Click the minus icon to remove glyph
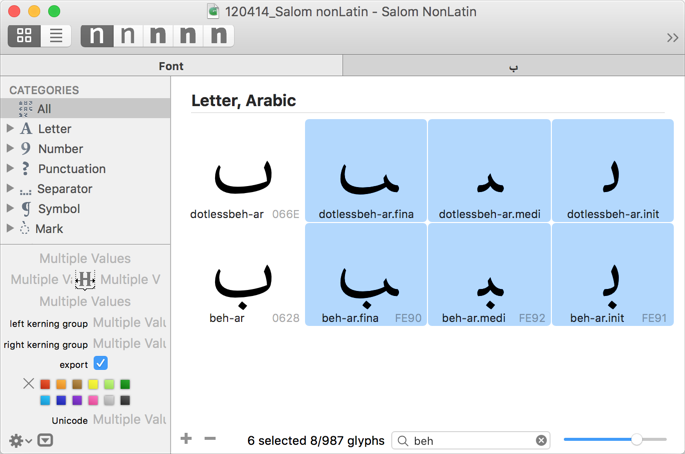 click(x=210, y=439)
